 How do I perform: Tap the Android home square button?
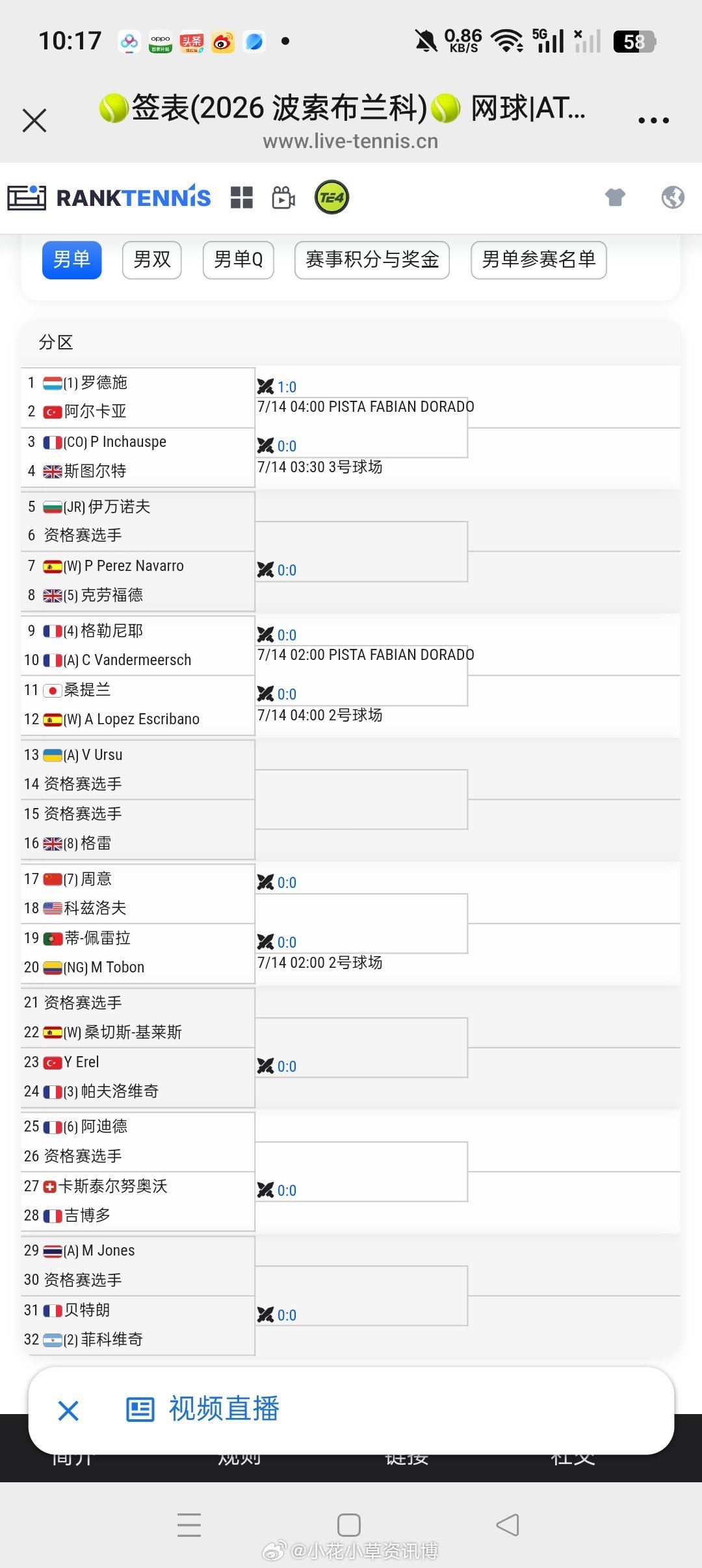(x=349, y=1524)
